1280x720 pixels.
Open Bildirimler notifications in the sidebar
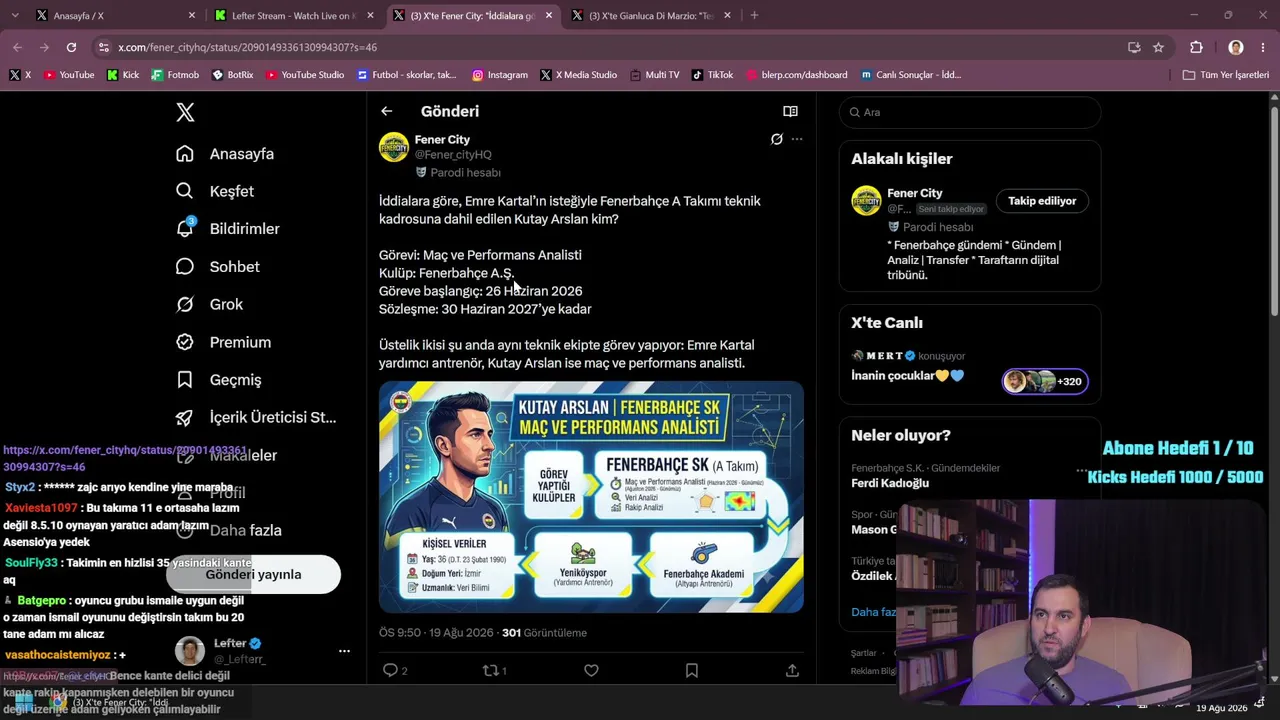click(228, 229)
